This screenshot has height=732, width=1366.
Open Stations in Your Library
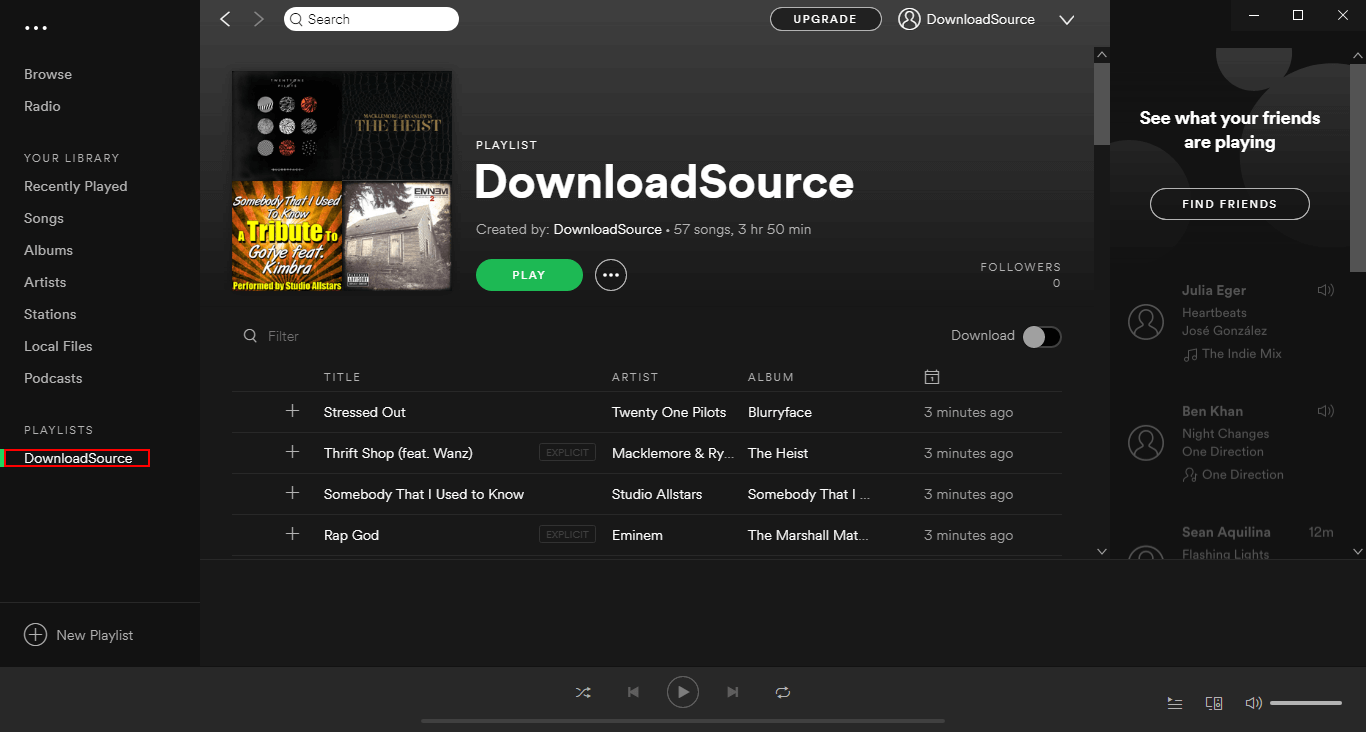(50, 314)
